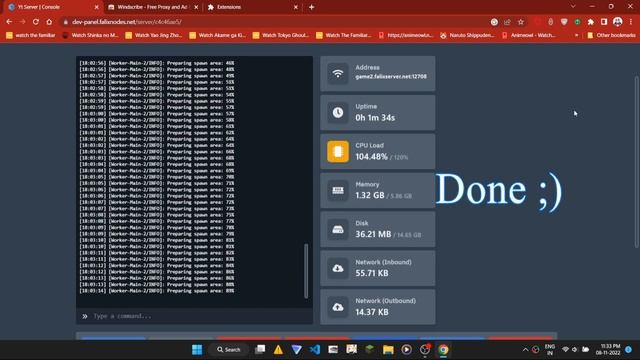Screen dimensions: 640x360
Task: Open the 'Watch Shinka no M...' bookmark
Action: (x=90, y=36)
